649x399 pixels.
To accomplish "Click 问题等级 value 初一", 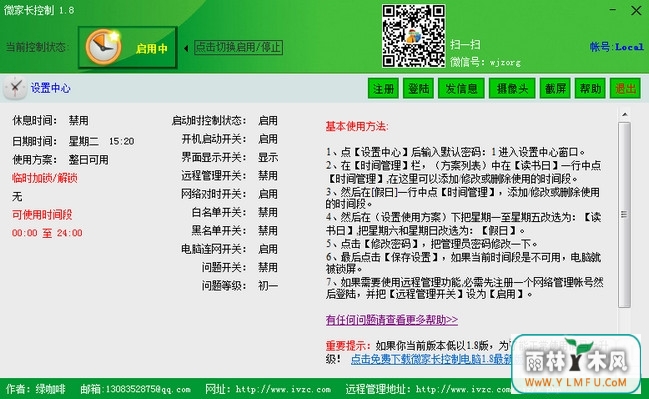I will point(268,285).
